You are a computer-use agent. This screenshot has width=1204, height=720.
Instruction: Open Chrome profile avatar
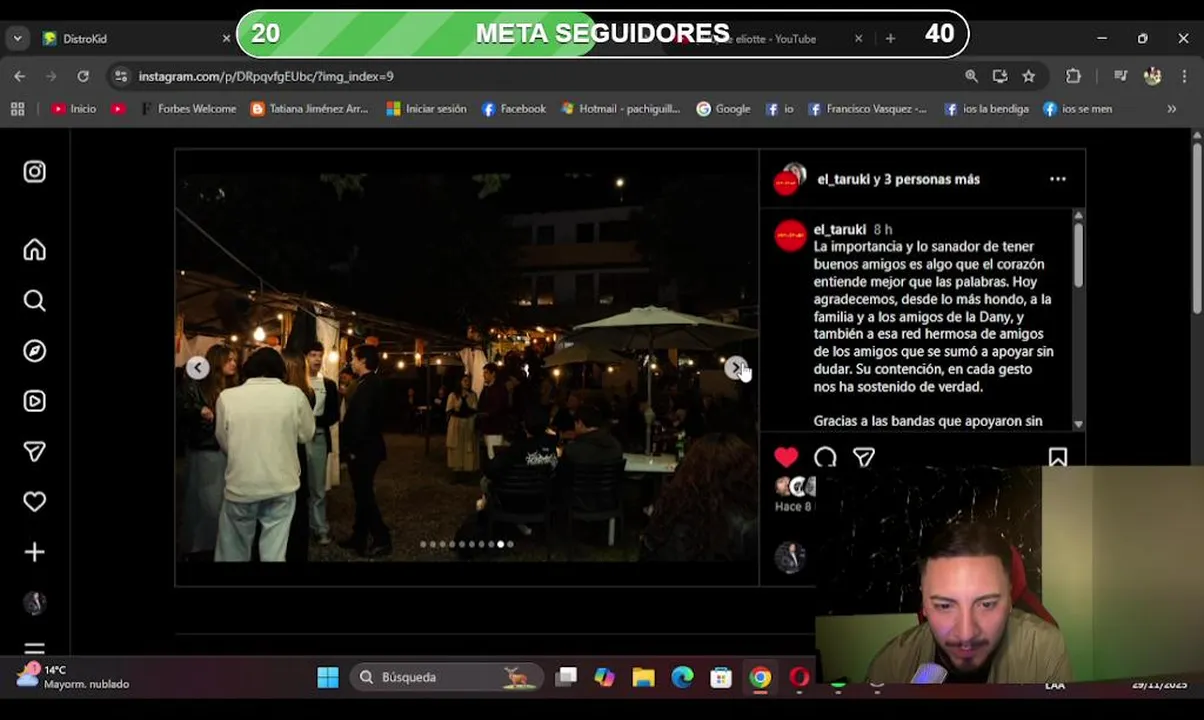click(1152, 76)
